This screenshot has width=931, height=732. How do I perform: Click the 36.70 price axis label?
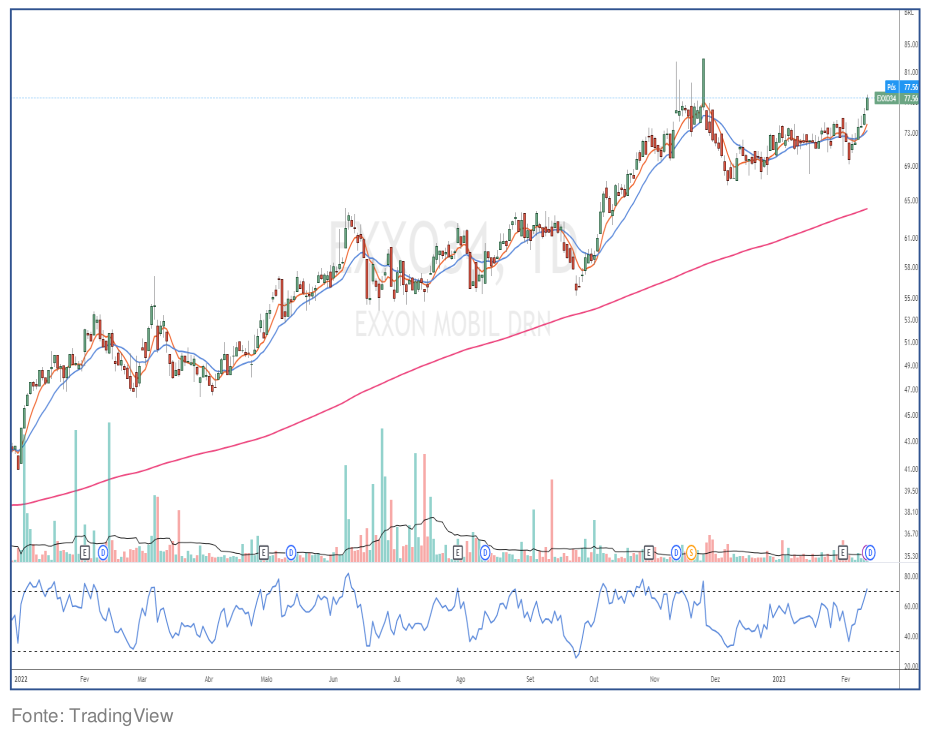pos(911,534)
